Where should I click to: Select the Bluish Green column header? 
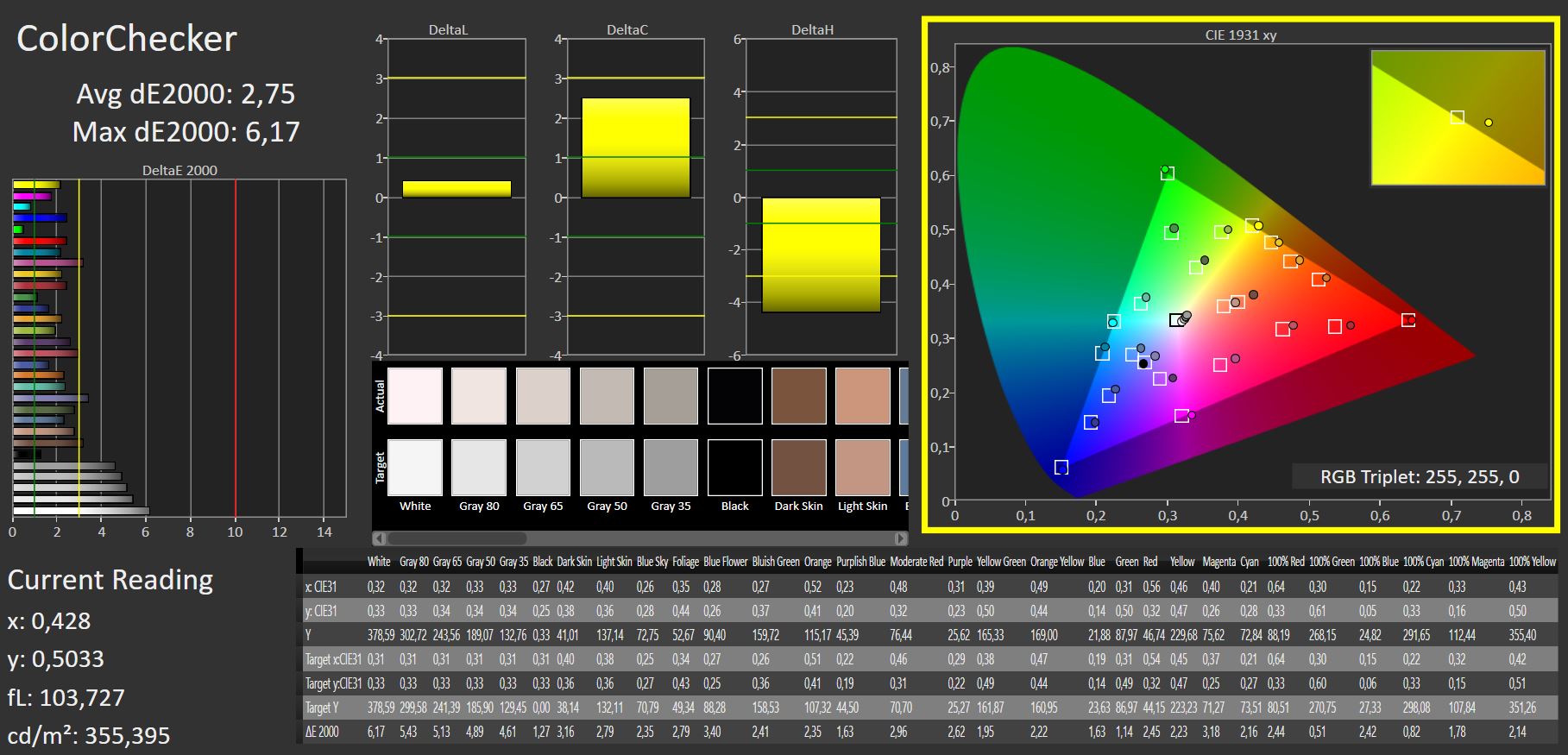point(776,562)
